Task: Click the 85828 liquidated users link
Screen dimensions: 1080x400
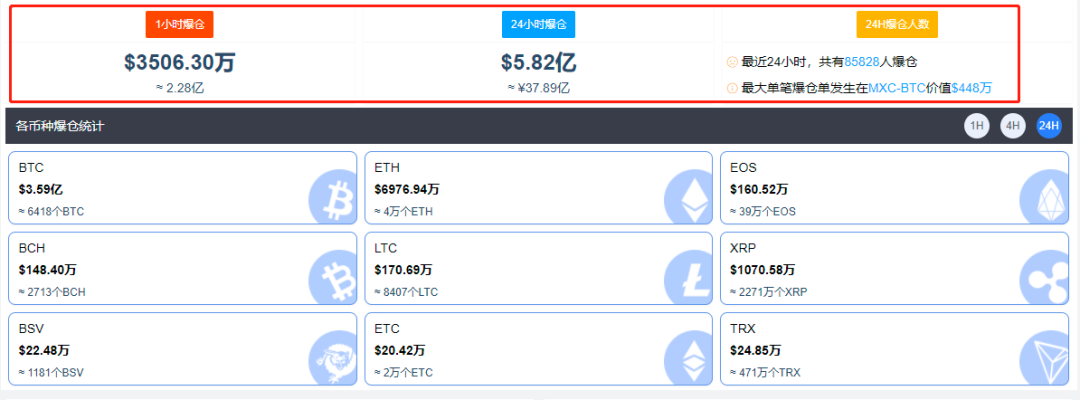Action: pyautogui.click(x=862, y=62)
